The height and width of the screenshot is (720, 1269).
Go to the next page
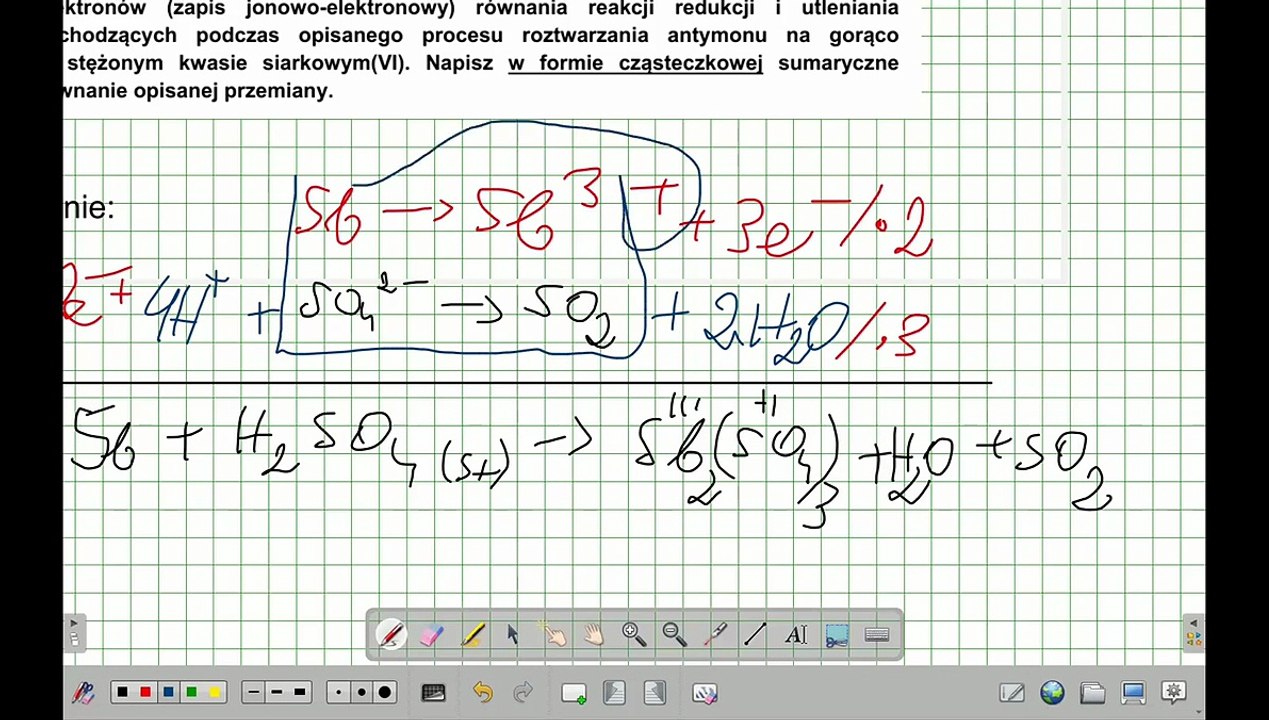pyautogui.click(x=654, y=692)
